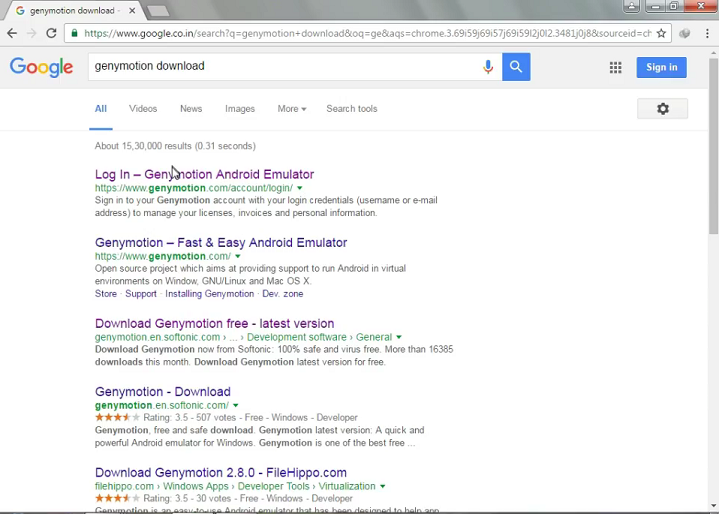Open Chrome three-dot menu
719x514 pixels.
(707, 33)
